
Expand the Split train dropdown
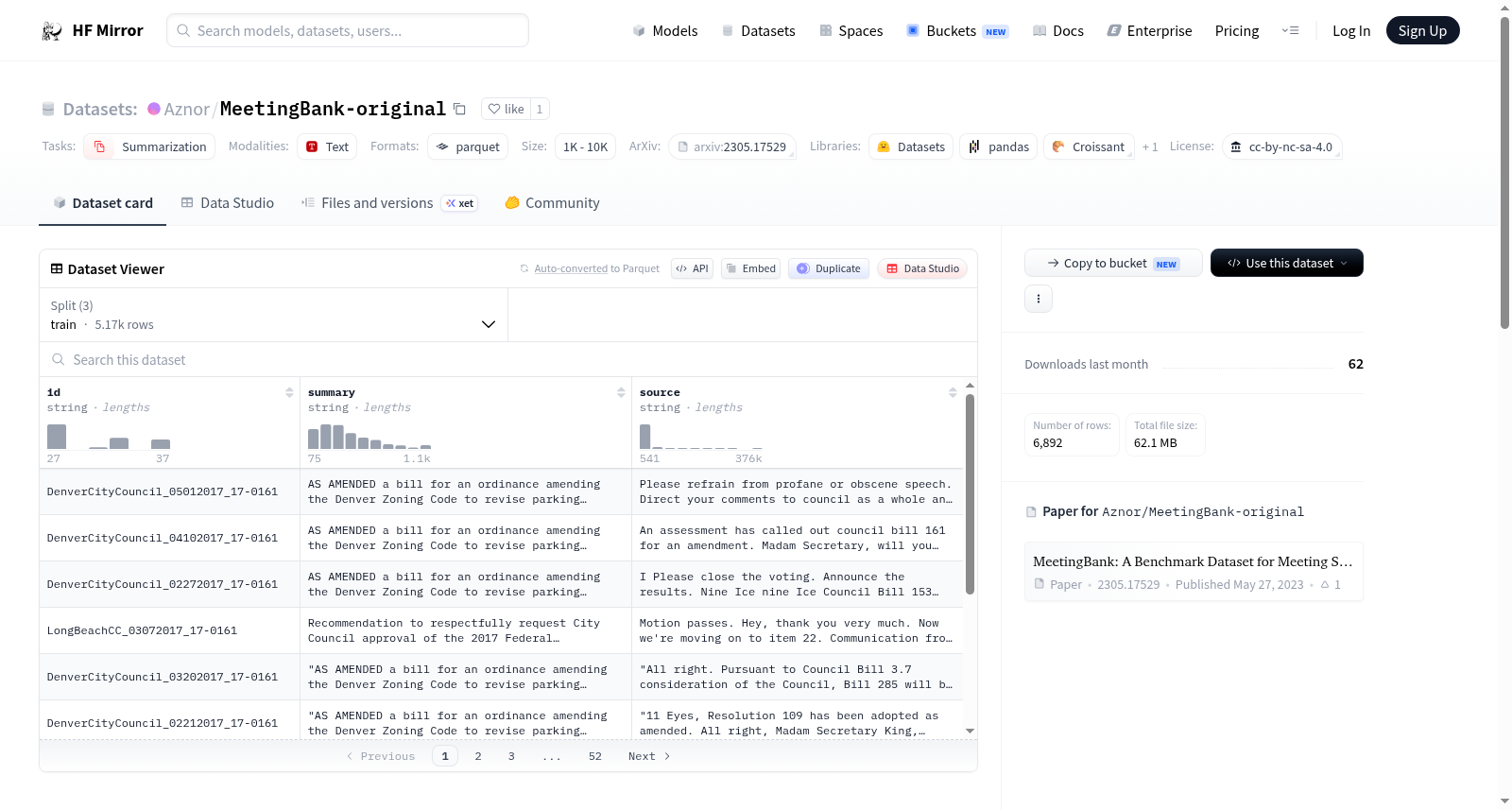pos(273,315)
